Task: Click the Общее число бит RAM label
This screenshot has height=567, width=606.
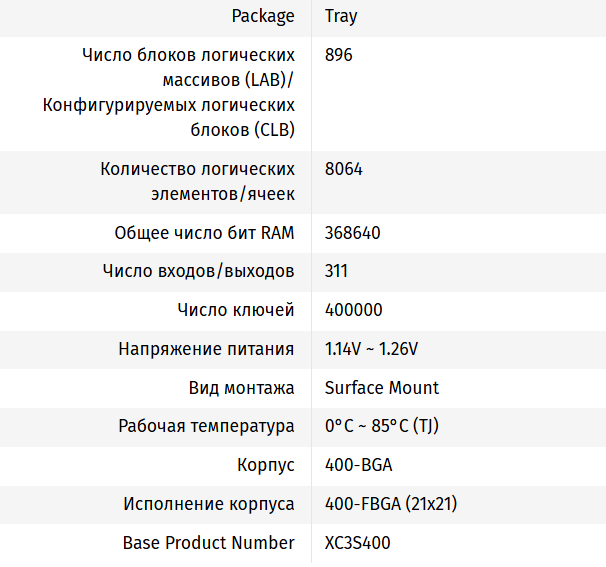Action: [x=205, y=233]
